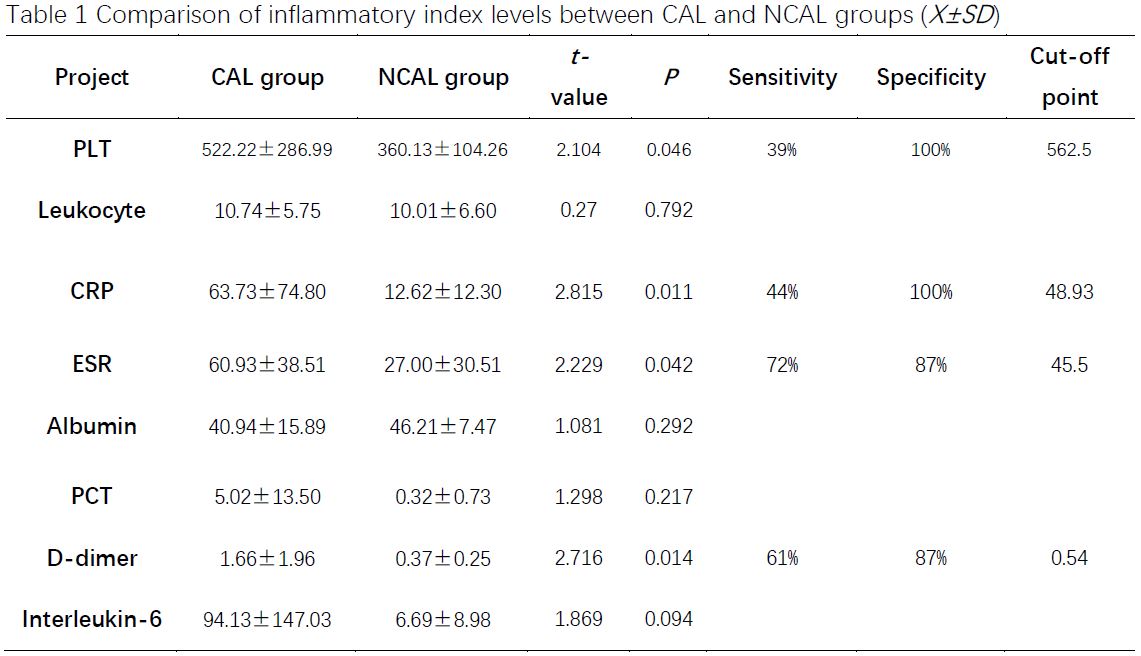Click the ESR row label
The height and width of the screenshot is (656, 1141).
[x=92, y=364]
